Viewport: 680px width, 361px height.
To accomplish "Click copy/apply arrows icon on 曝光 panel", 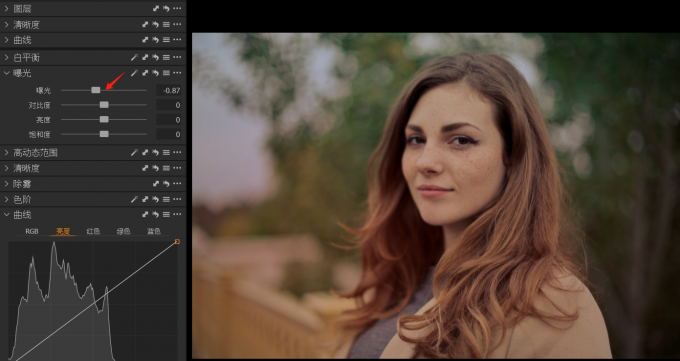I will click(145, 73).
